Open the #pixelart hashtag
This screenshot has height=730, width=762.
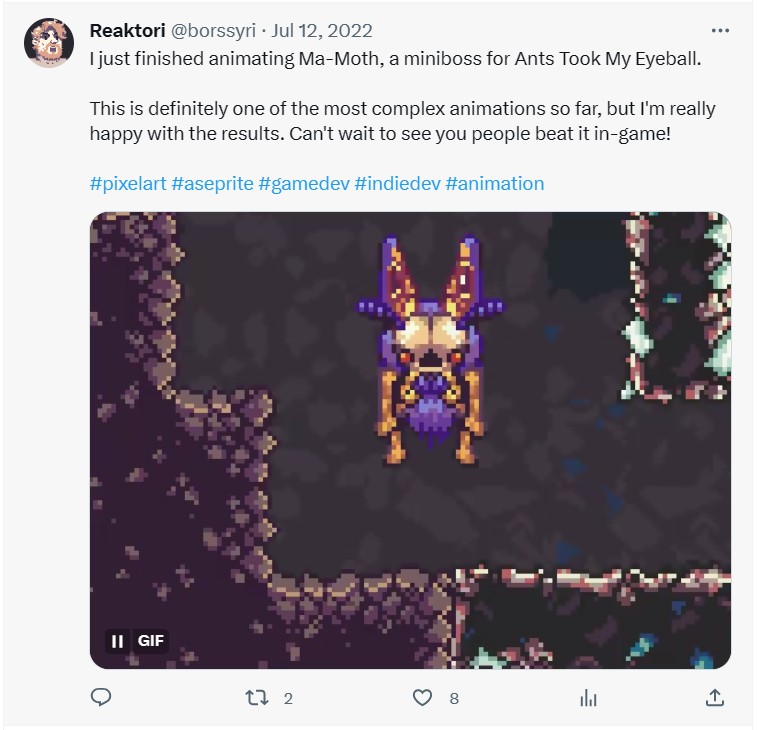(128, 184)
